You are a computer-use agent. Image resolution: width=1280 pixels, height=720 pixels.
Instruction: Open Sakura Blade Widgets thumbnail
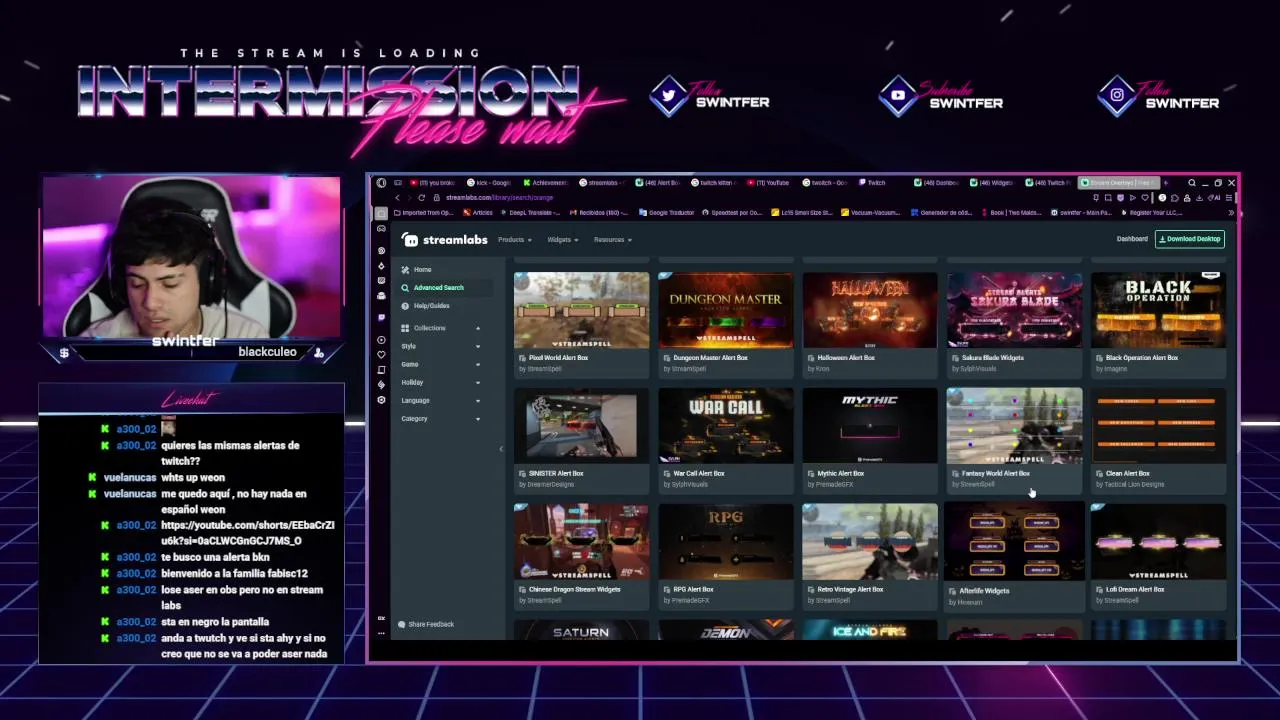point(1014,310)
